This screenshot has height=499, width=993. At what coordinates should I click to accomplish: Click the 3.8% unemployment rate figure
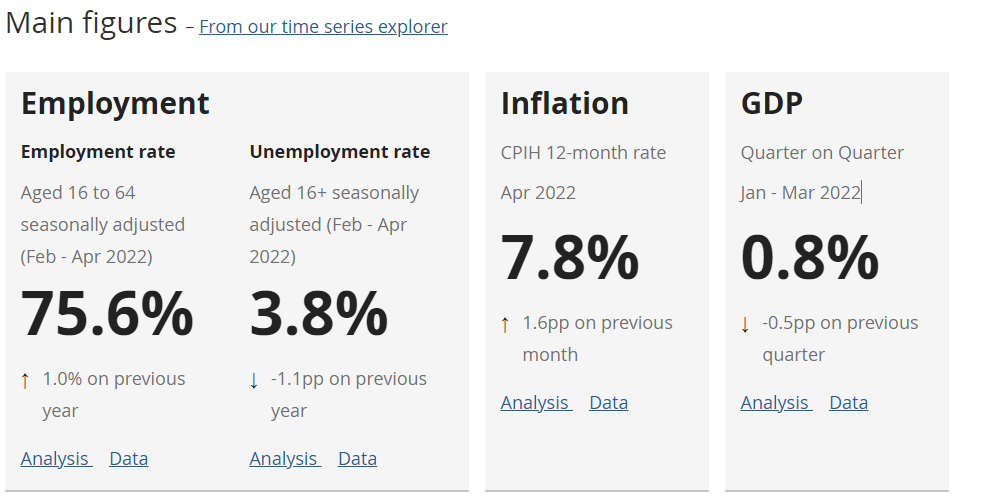pyautogui.click(x=318, y=313)
